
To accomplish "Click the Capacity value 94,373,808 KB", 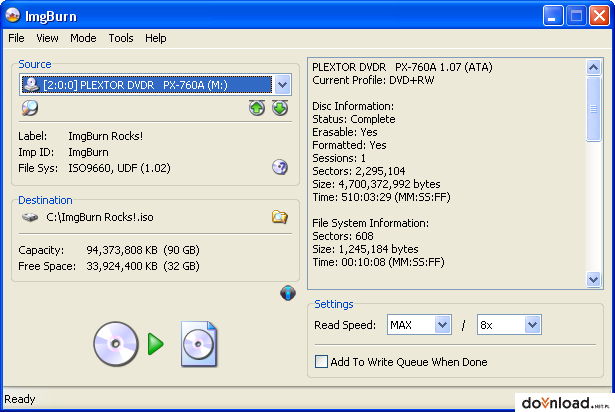I will tap(122, 250).
